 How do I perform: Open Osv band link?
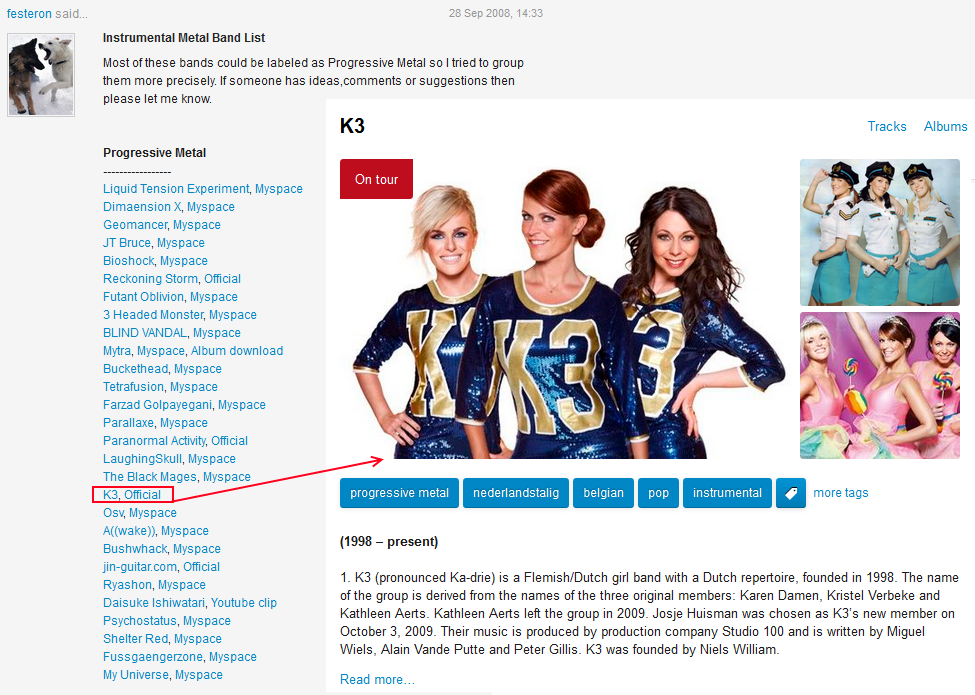113,513
